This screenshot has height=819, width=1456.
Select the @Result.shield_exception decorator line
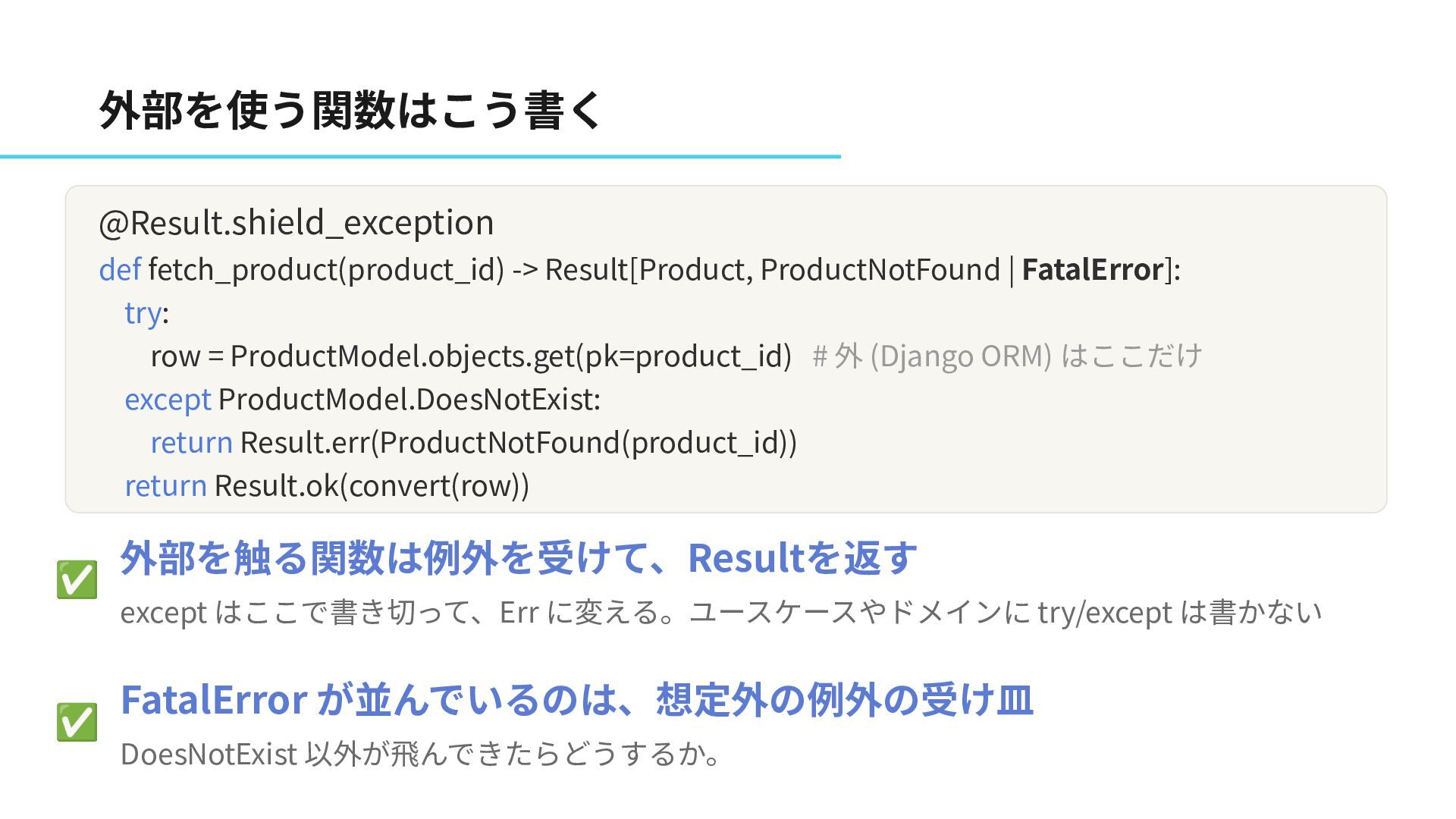[297, 223]
